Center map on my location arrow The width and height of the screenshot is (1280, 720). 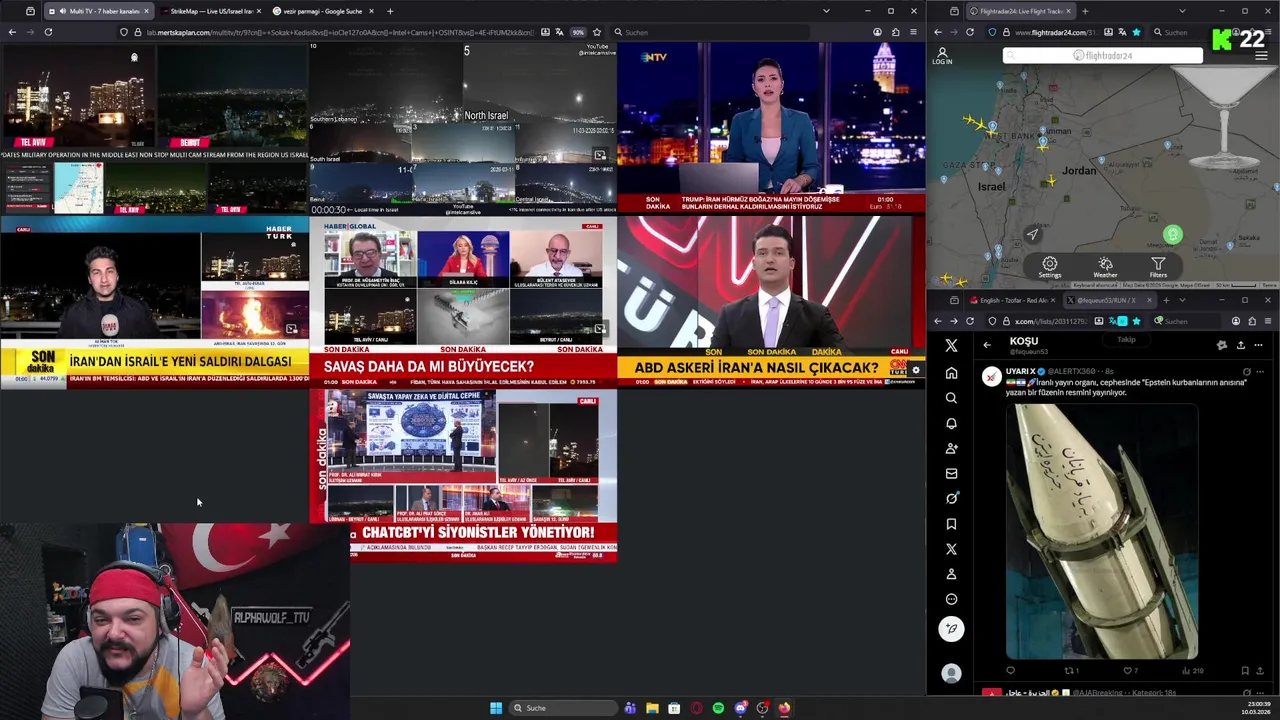[1033, 234]
